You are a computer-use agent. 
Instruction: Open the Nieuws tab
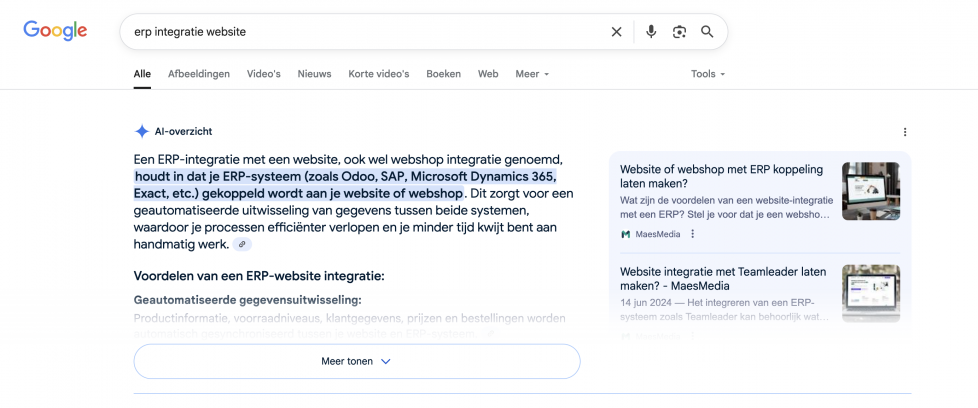(314, 74)
